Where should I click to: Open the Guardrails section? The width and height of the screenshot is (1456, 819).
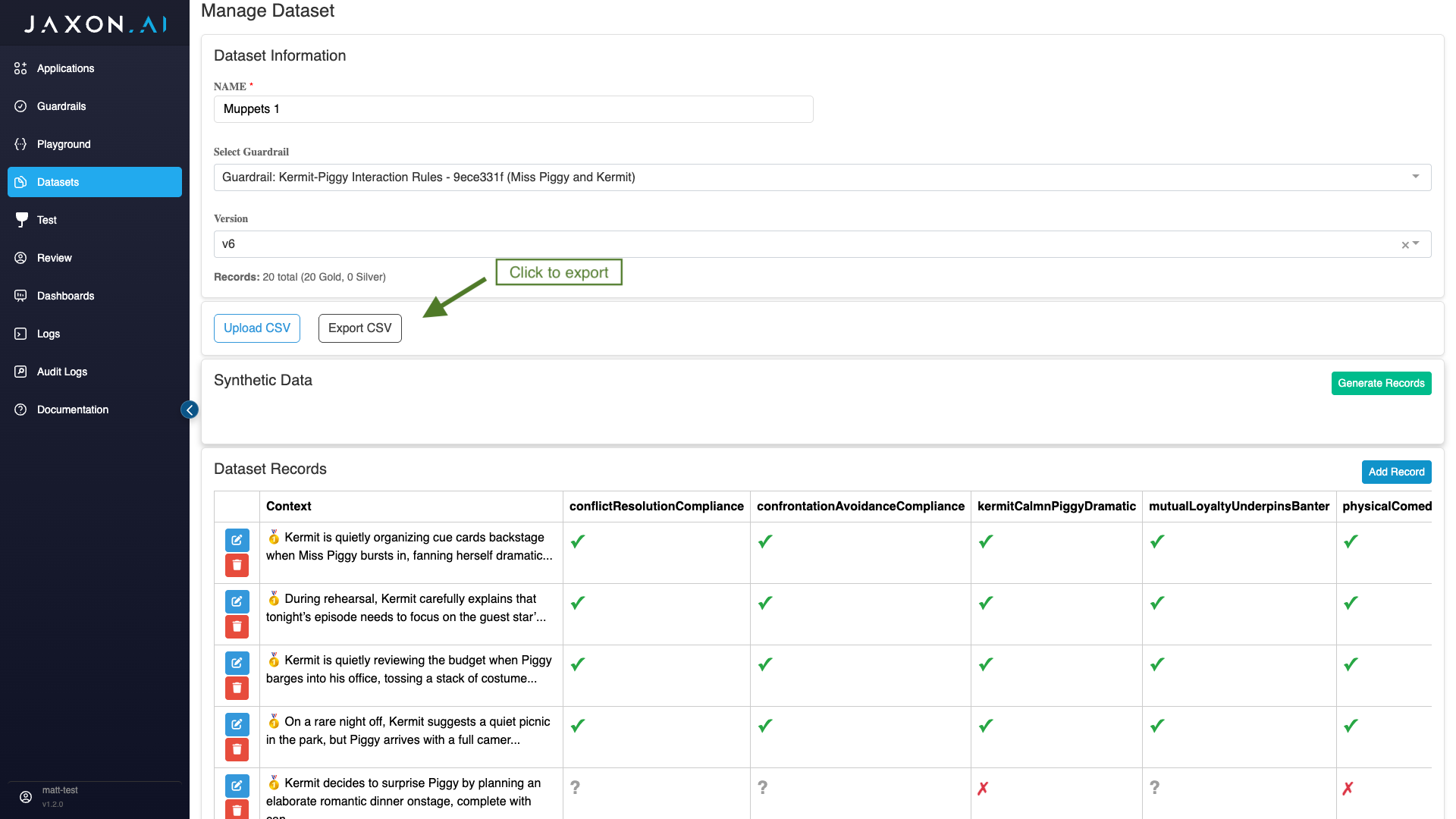coord(61,106)
